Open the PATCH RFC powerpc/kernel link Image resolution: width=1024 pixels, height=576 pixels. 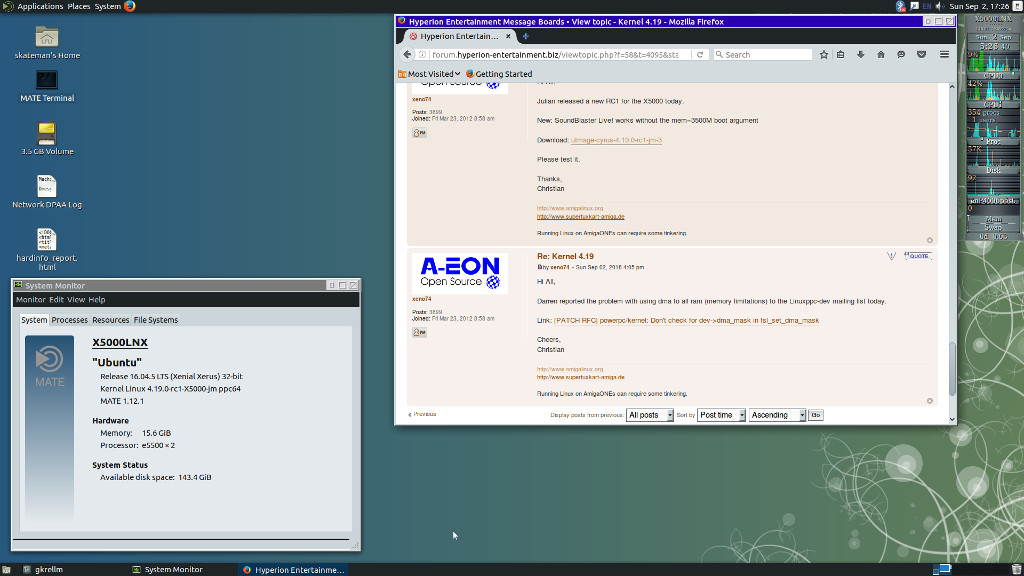click(x=686, y=321)
